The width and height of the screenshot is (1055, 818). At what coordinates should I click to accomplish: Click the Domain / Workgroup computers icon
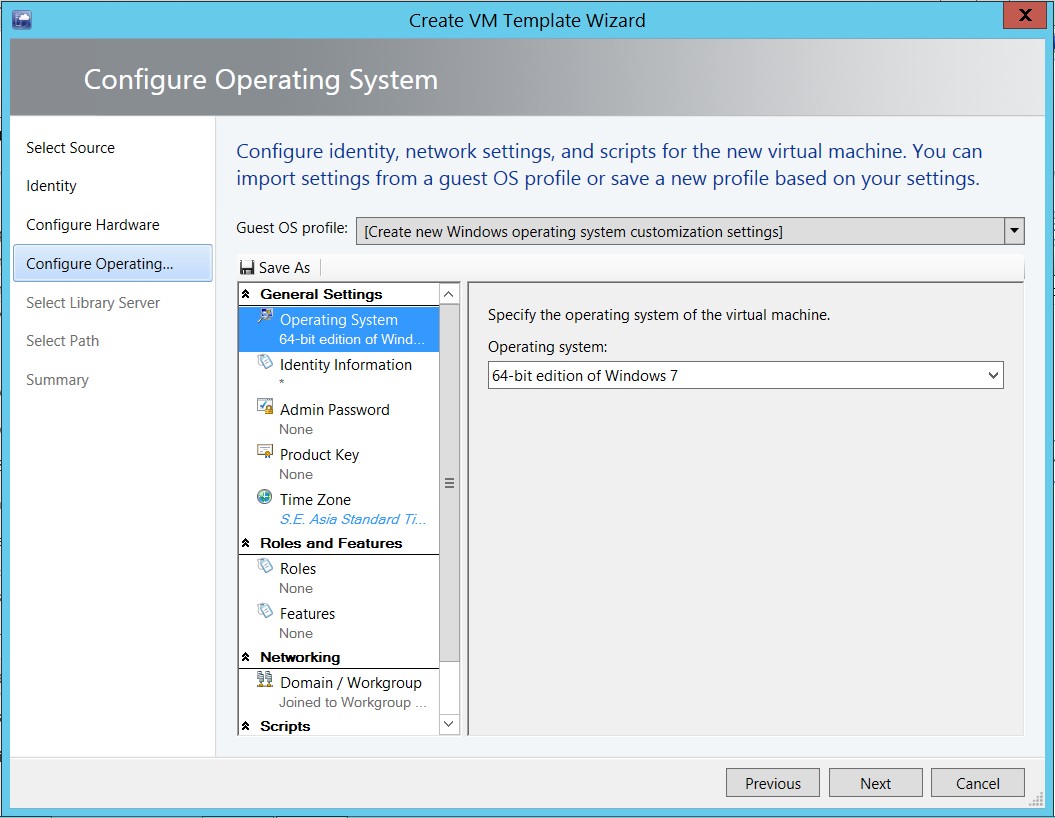tap(265, 679)
